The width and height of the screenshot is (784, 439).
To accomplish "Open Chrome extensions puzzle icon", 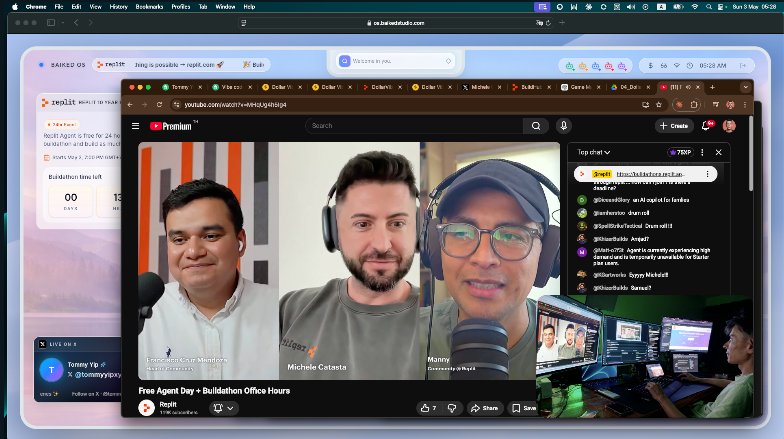I will pos(694,104).
